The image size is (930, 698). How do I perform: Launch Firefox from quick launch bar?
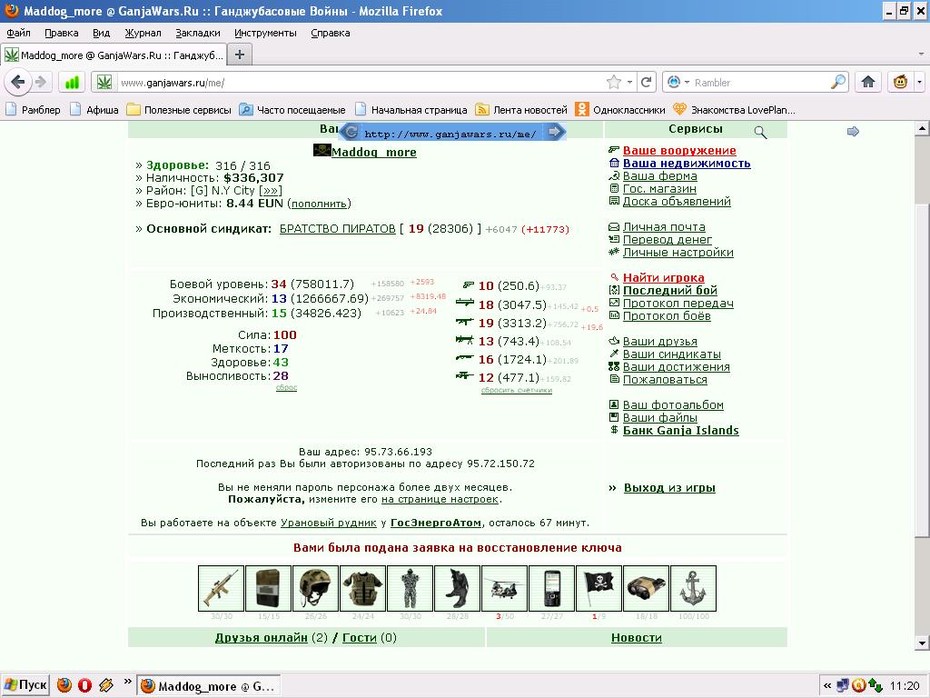(x=64, y=686)
